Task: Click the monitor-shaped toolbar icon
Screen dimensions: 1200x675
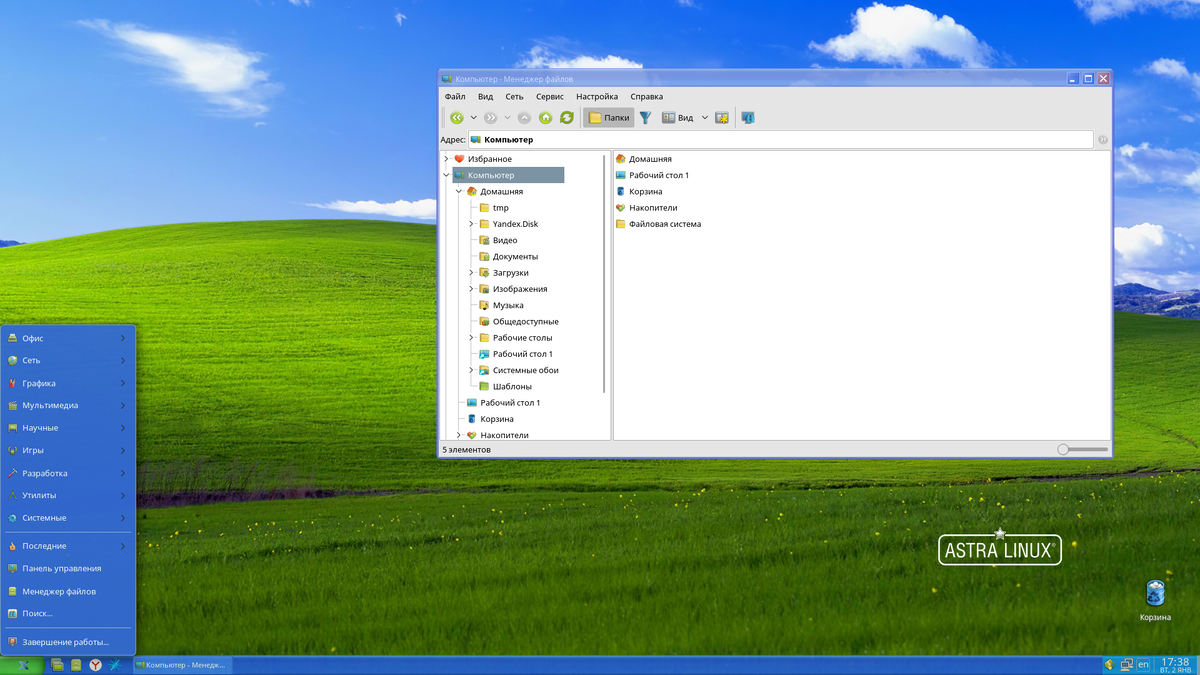Action: (x=747, y=118)
